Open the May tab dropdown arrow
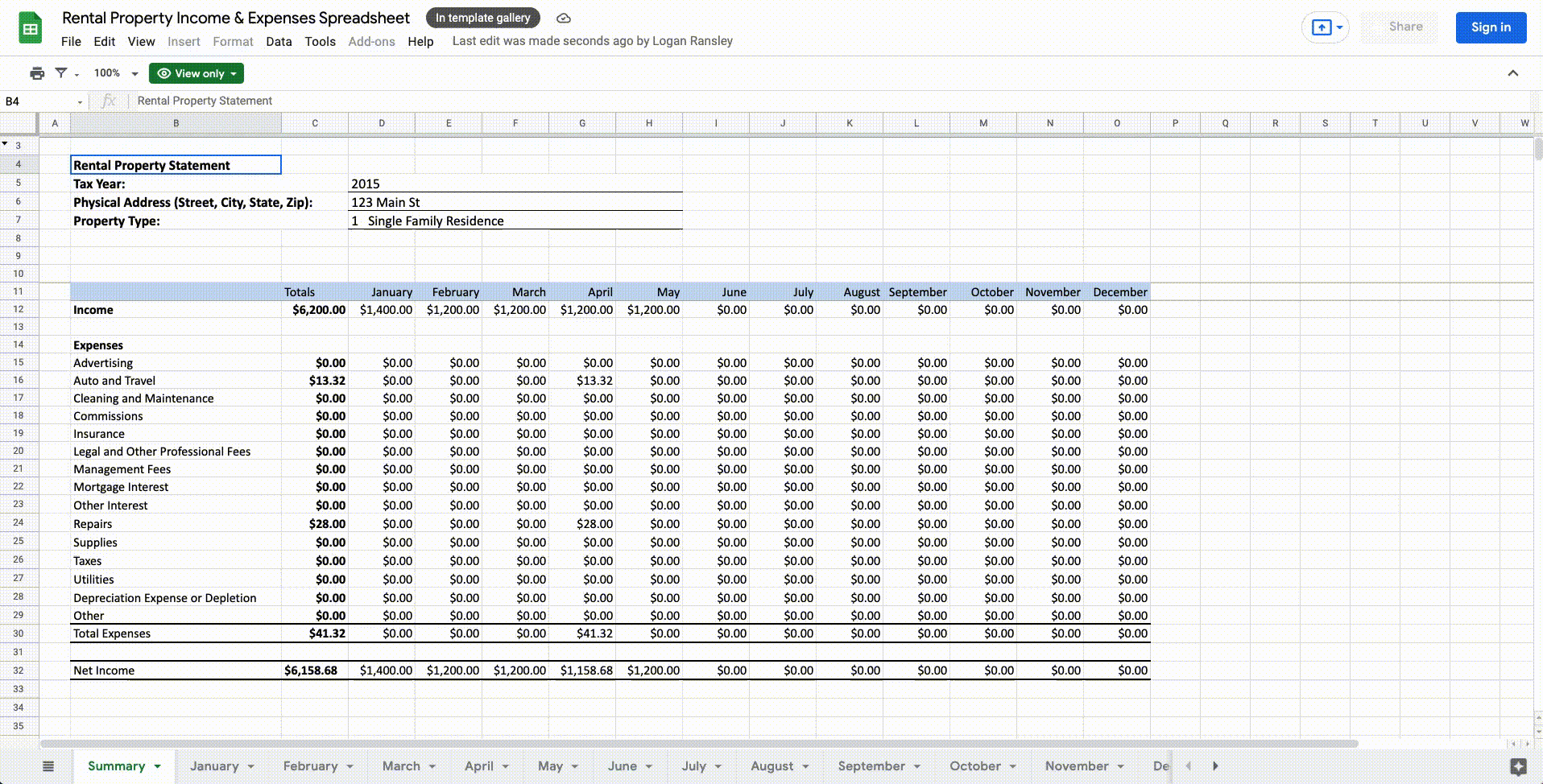This screenshot has width=1543, height=784. pyautogui.click(x=575, y=766)
